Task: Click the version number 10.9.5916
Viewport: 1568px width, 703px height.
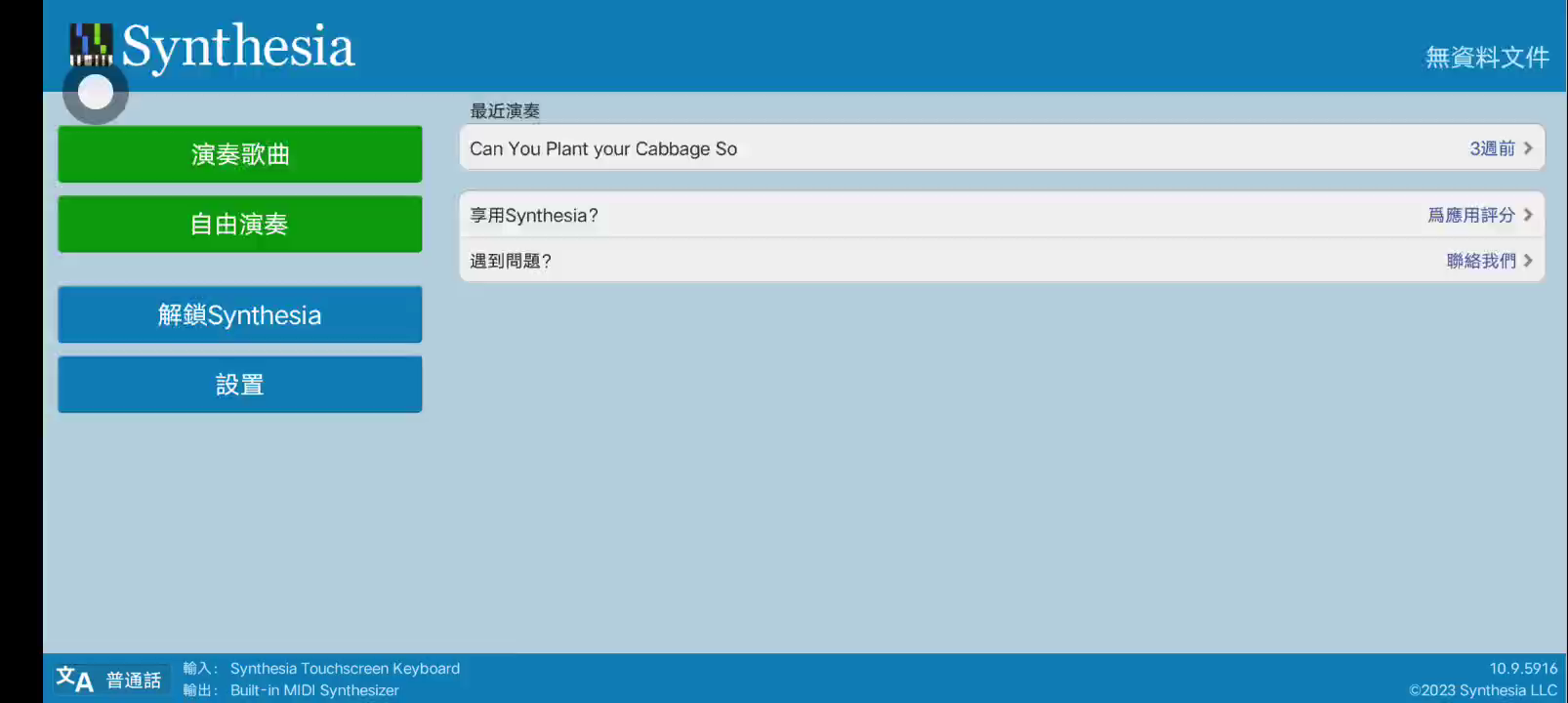Action: 1522,669
